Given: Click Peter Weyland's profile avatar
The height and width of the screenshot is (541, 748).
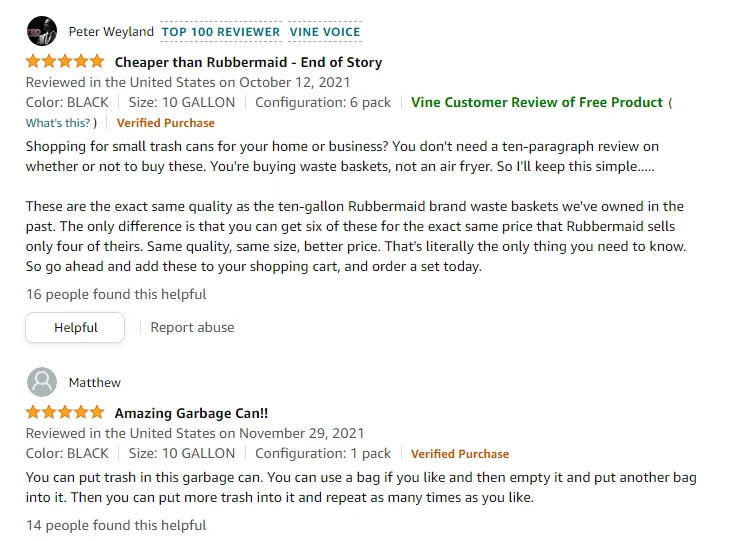Looking at the screenshot, I should pyautogui.click(x=41, y=31).
